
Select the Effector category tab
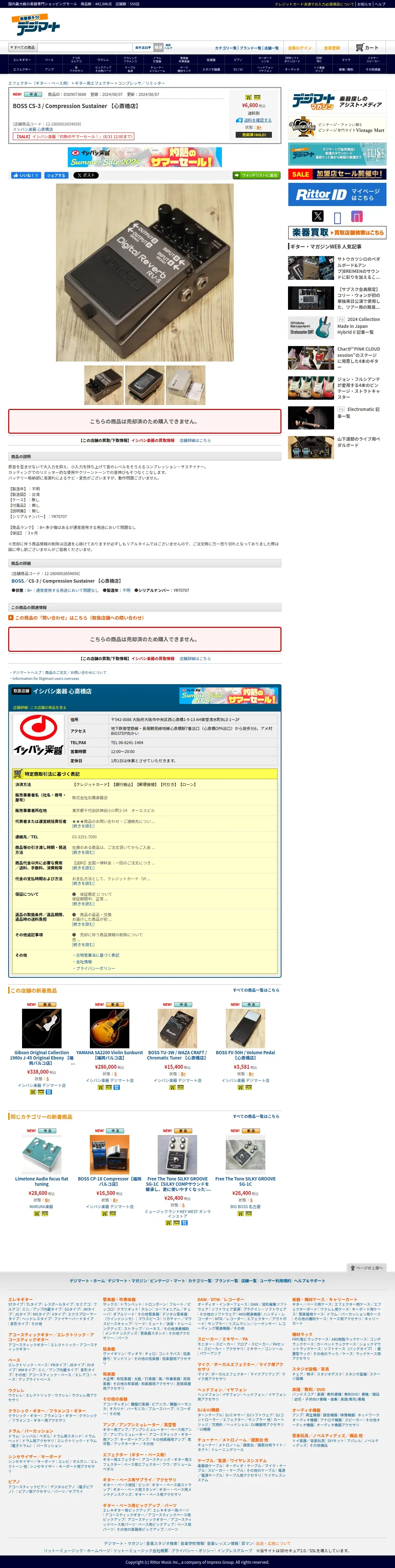point(22,70)
